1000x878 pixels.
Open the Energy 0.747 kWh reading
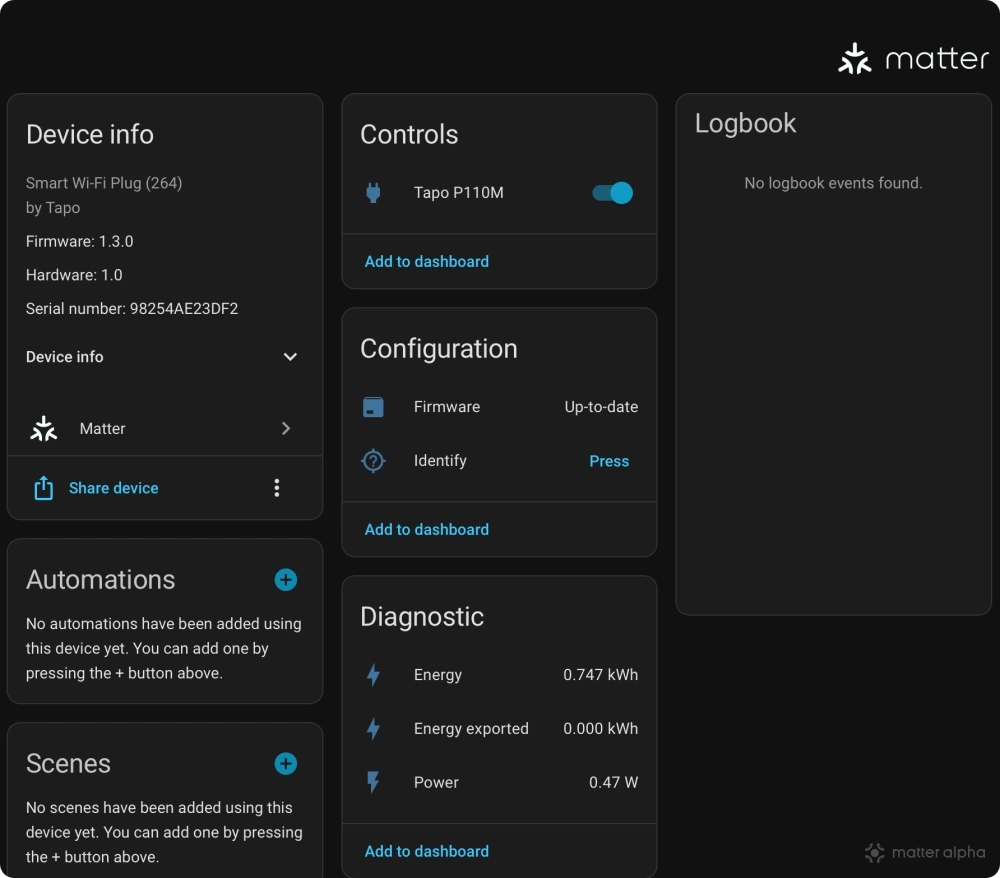[600, 675]
